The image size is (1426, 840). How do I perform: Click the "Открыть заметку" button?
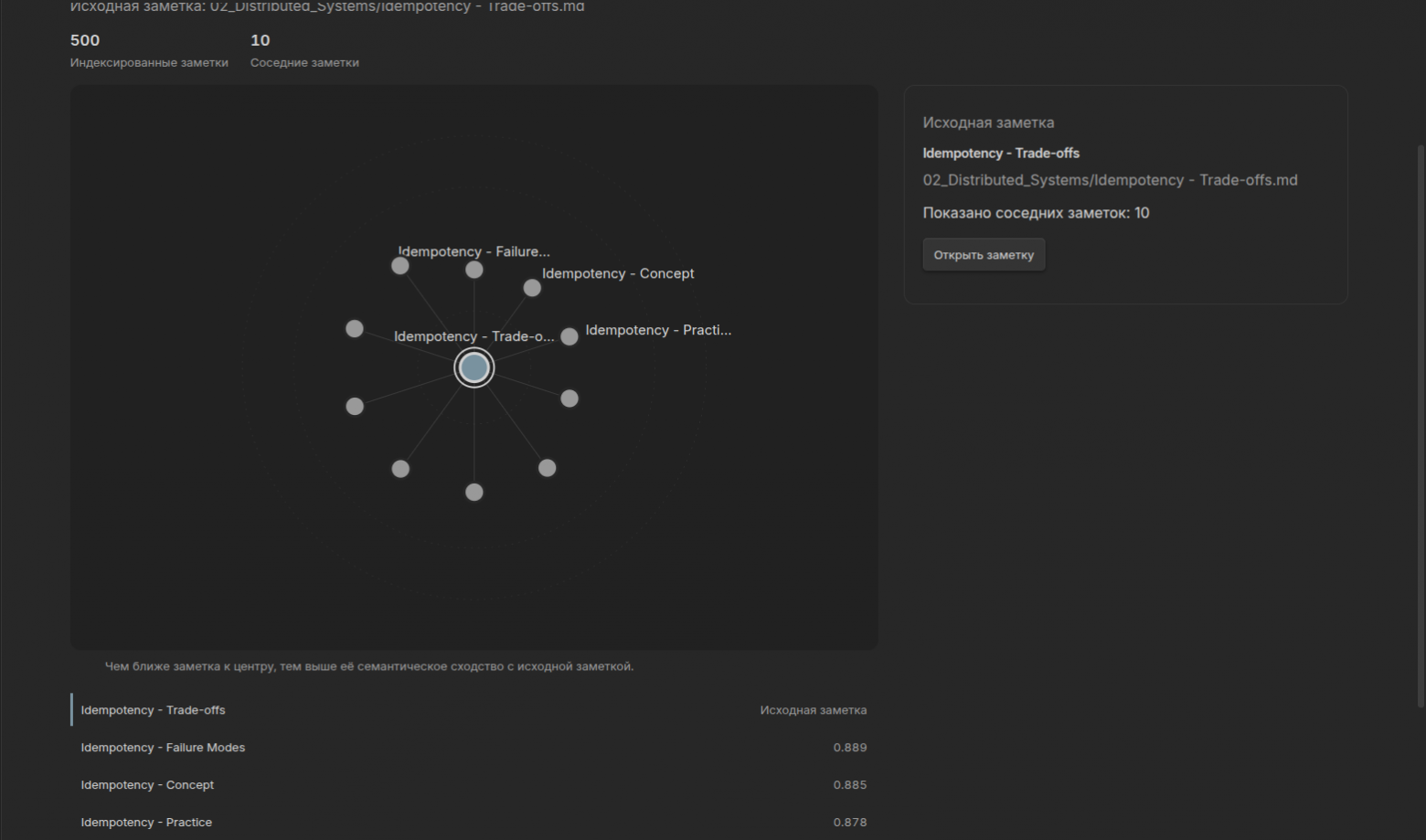click(x=984, y=255)
